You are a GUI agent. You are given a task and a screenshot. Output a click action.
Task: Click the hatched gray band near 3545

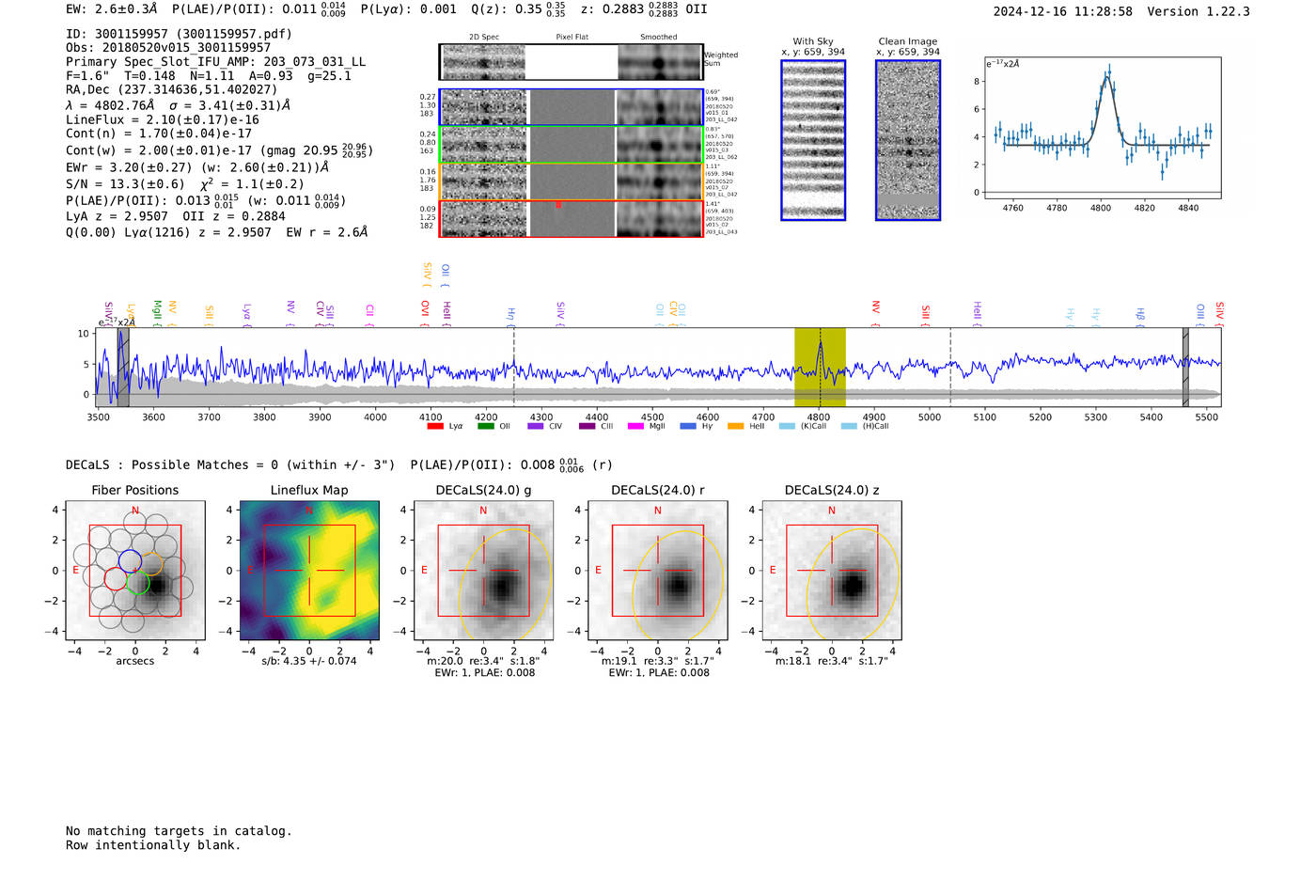[123, 368]
